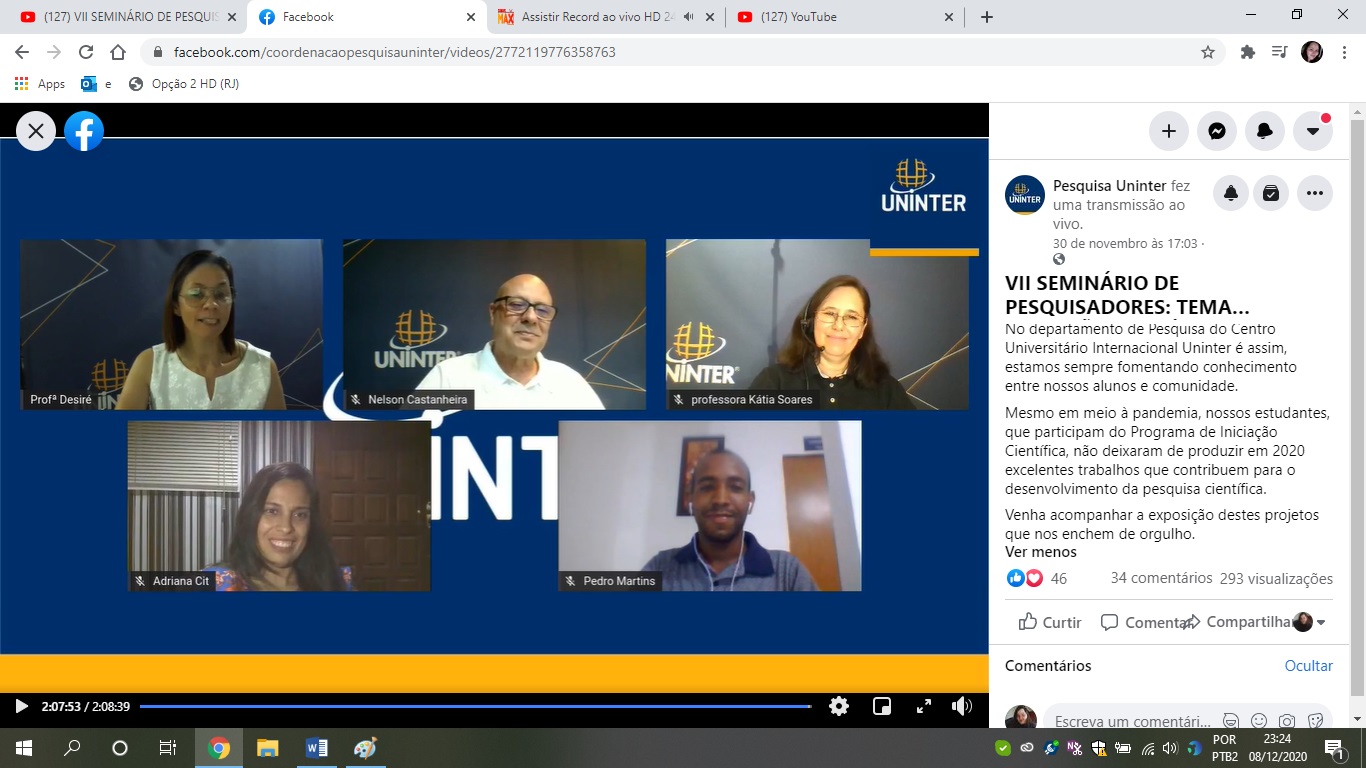Screen dimensions: 1366x768
Task: Toggle post notifications bell next to Pesquisa Uninter
Action: pos(1231,193)
